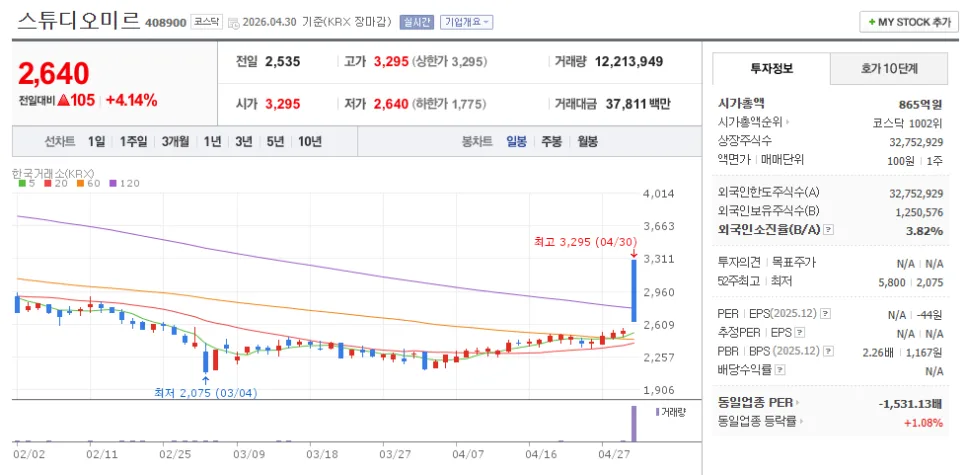Click the 실시간 button
966x475 pixels.
[x=417, y=22]
